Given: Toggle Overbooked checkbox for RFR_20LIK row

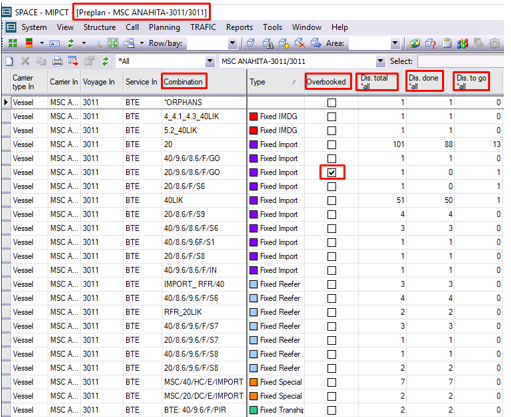Looking at the screenshot, I should [x=331, y=312].
